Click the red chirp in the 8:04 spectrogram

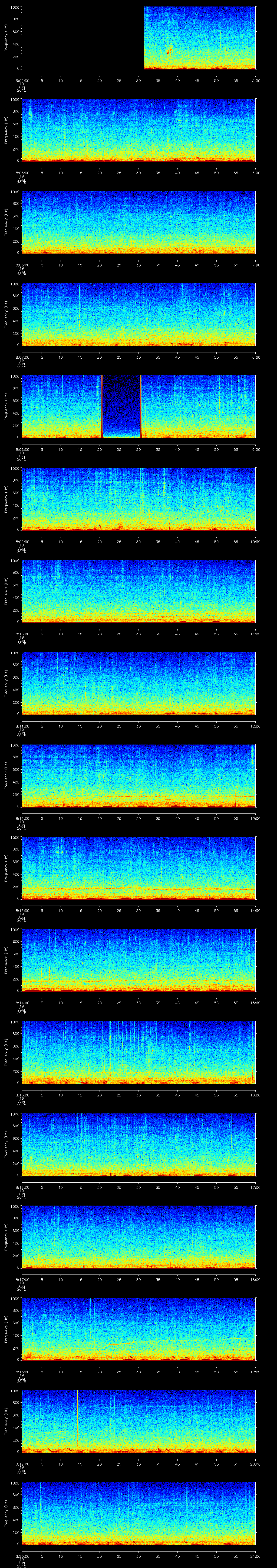click(x=169, y=49)
